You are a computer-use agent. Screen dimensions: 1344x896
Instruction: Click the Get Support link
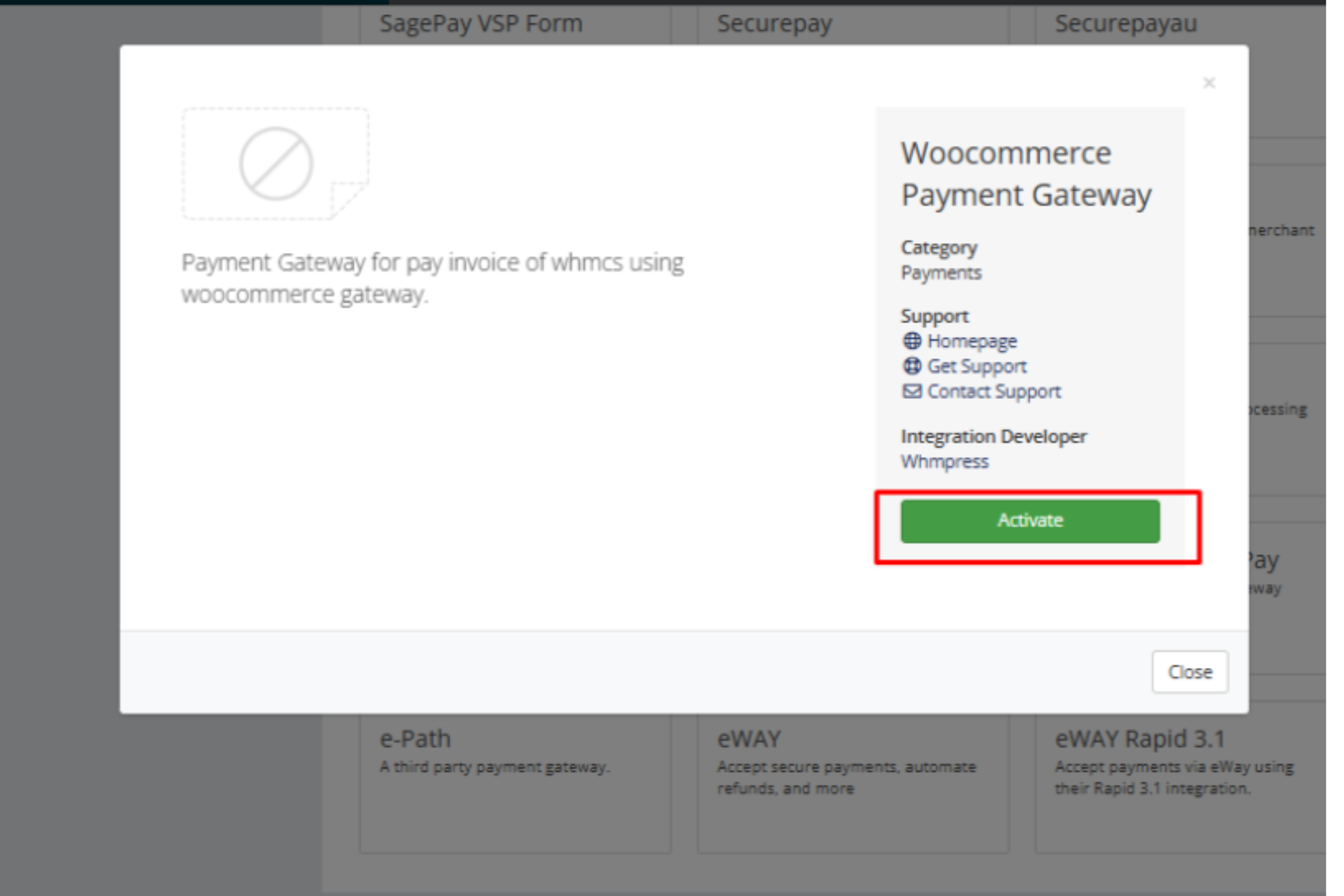coord(976,366)
